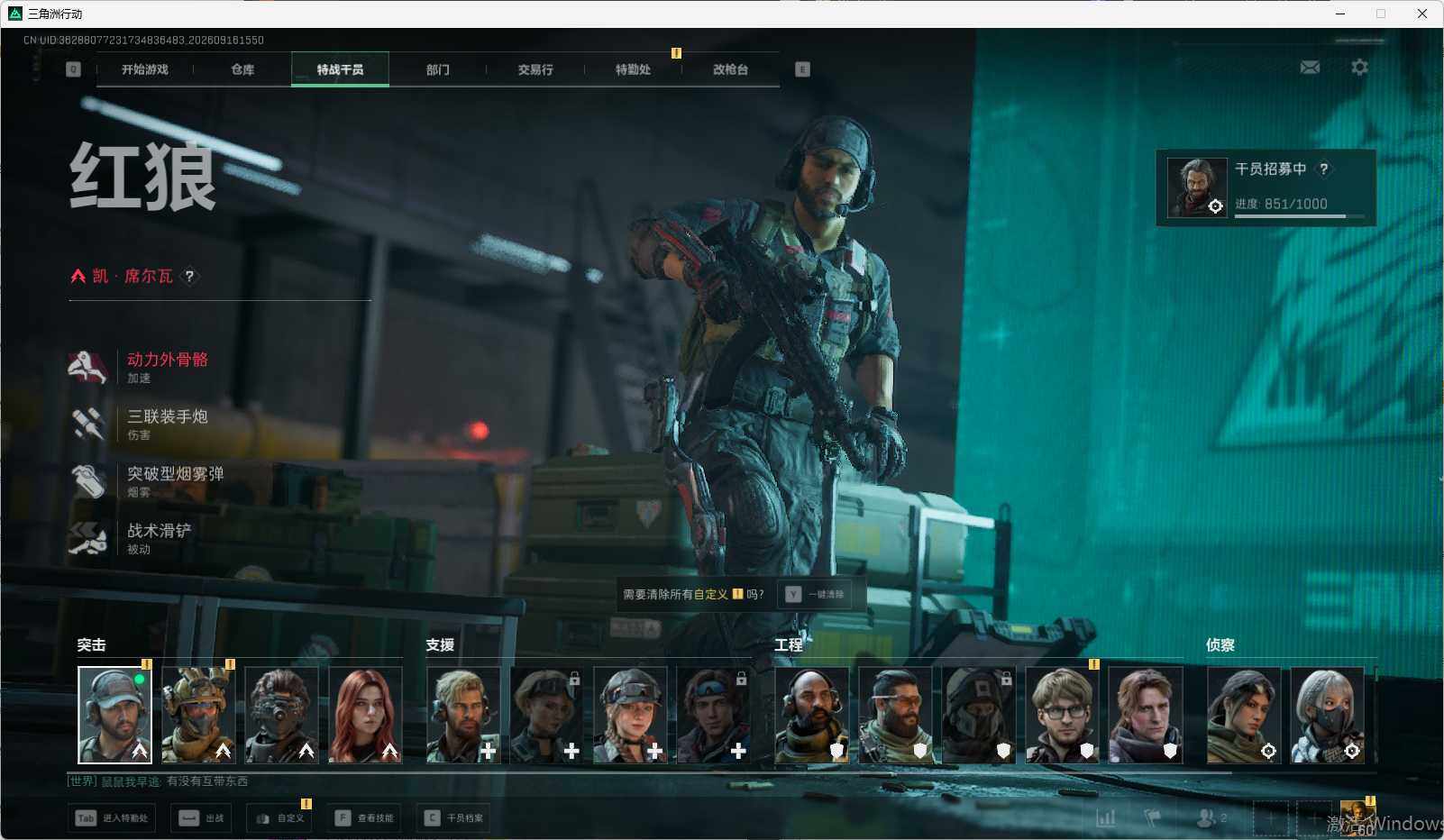Select the 突破型烟雾弹 skill icon
Image resolution: width=1444 pixels, height=840 pixels.
click(x=88, y=480)
